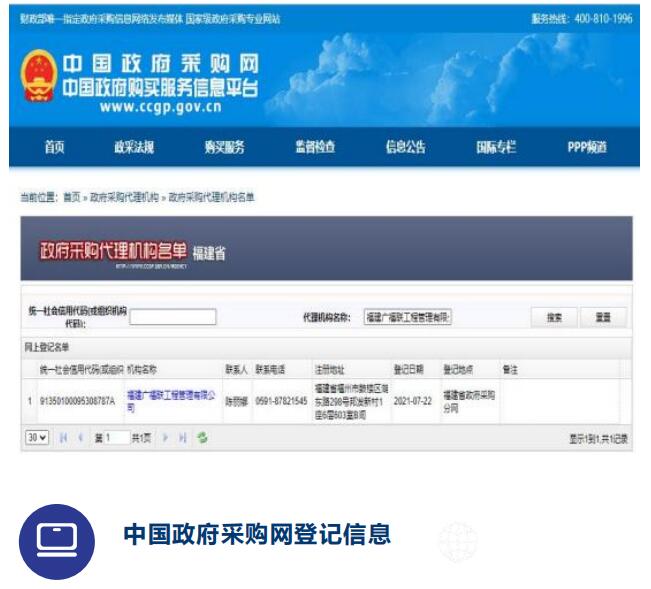Screen dimensions: 651x589
Task: Click column header 注册地址
Action: 330,369
